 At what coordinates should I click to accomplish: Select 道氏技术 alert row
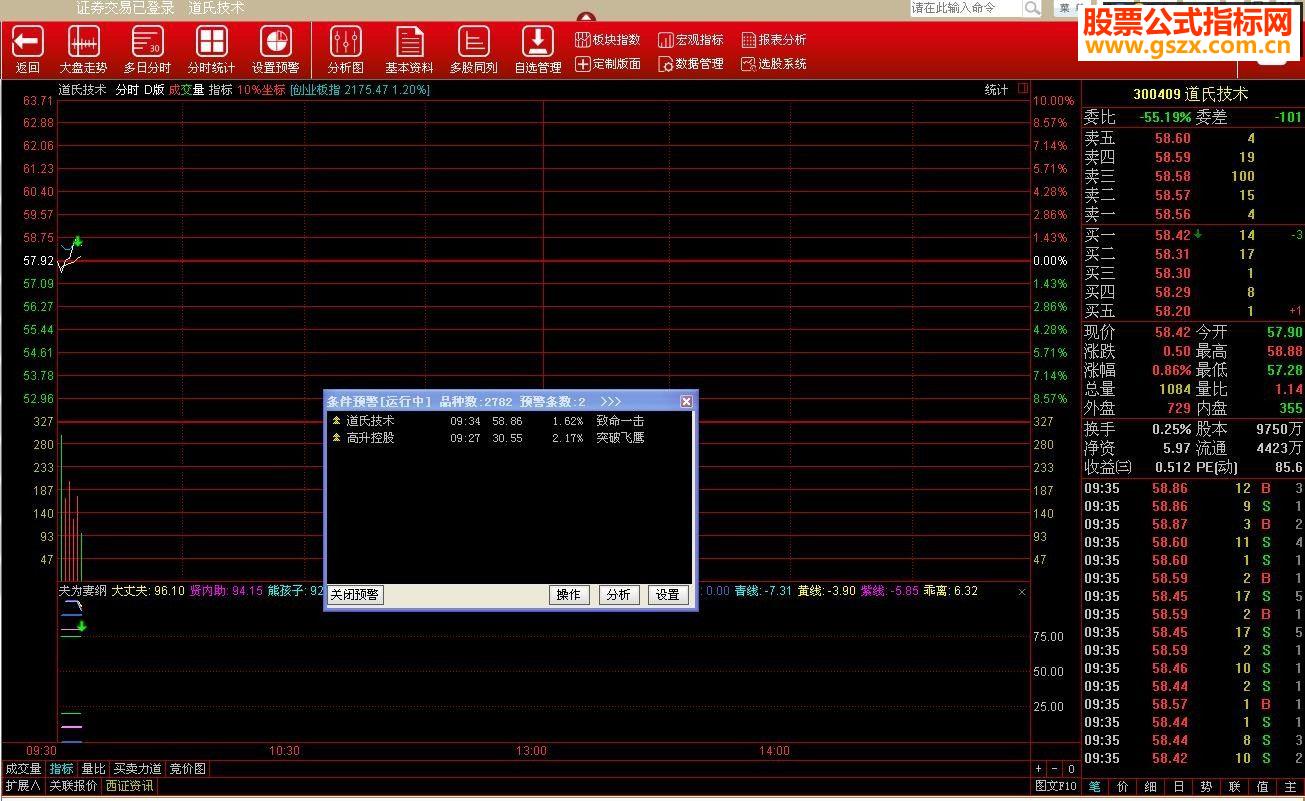(x=509, y=421)
